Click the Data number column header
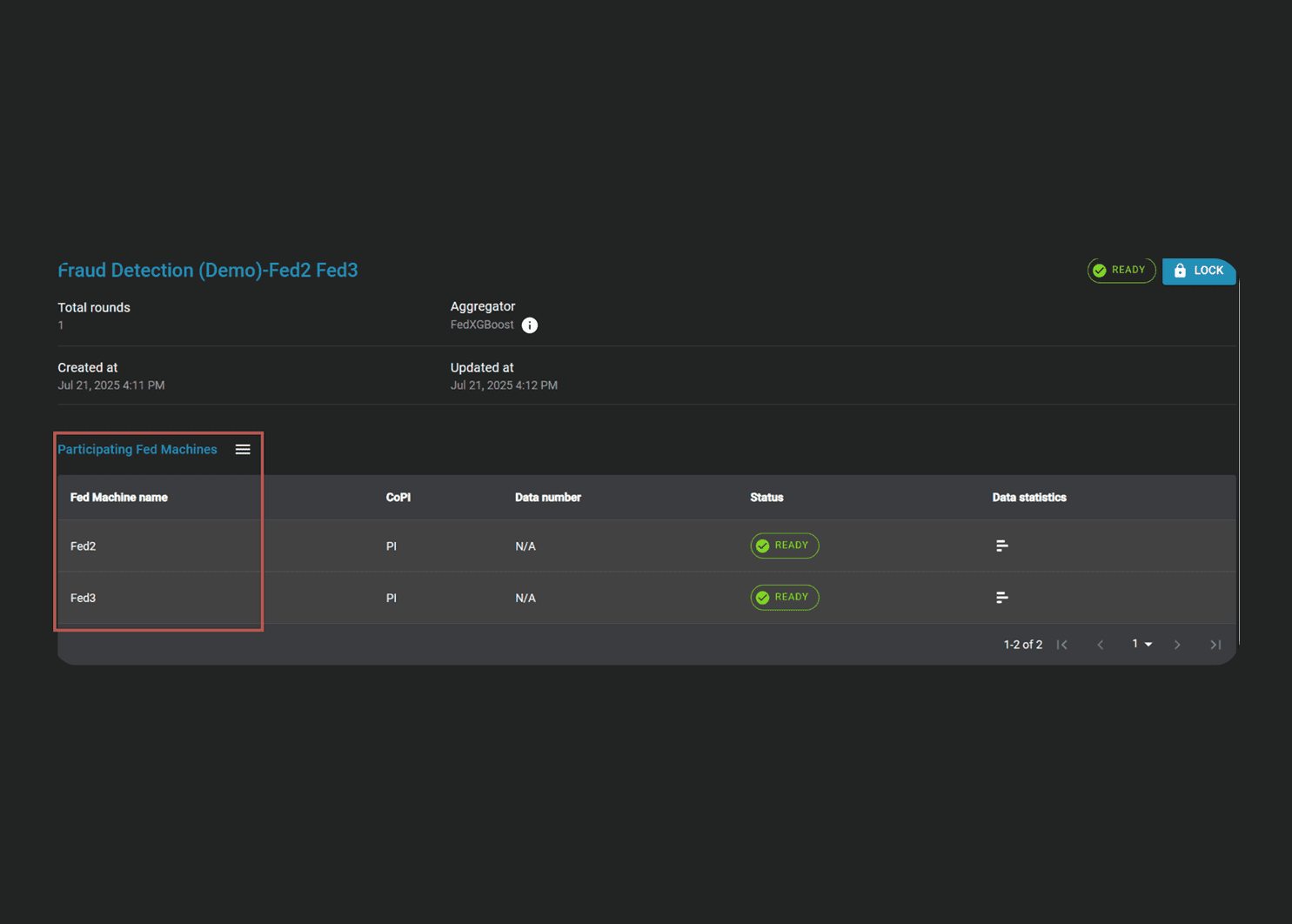 547,498
